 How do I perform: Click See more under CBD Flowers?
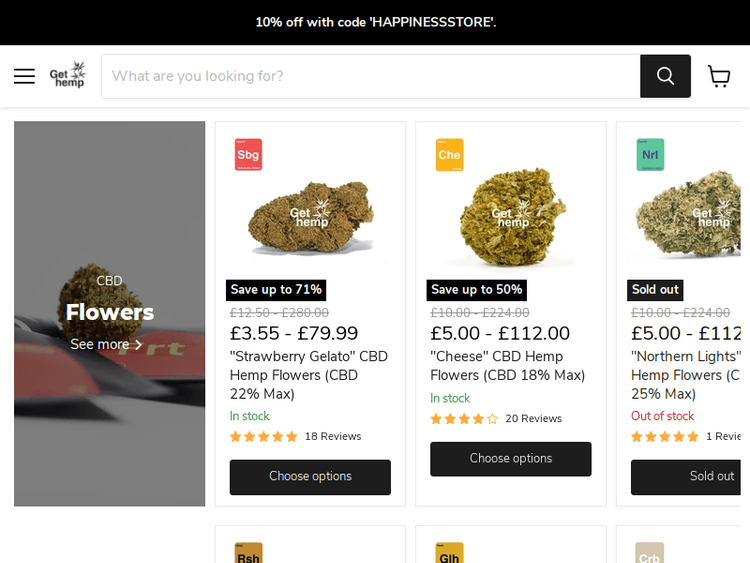click(x=106, y=344)
